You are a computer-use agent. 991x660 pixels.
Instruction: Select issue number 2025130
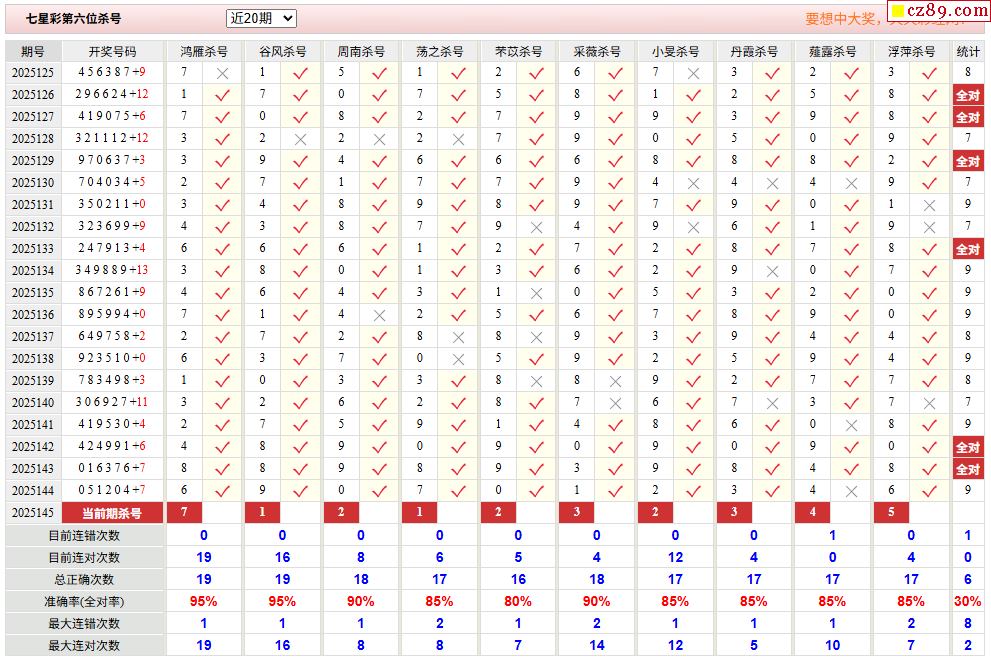[33, 183]
